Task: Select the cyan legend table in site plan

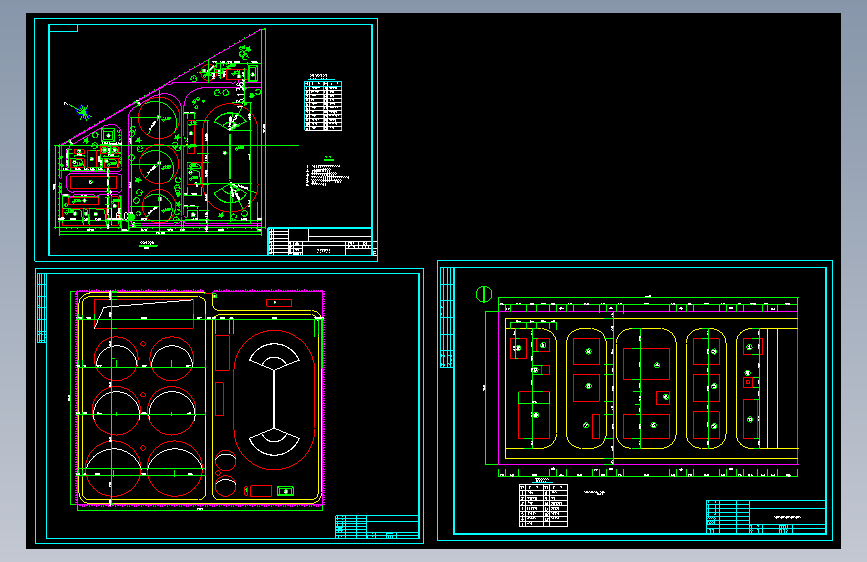Action: [323, 106]
